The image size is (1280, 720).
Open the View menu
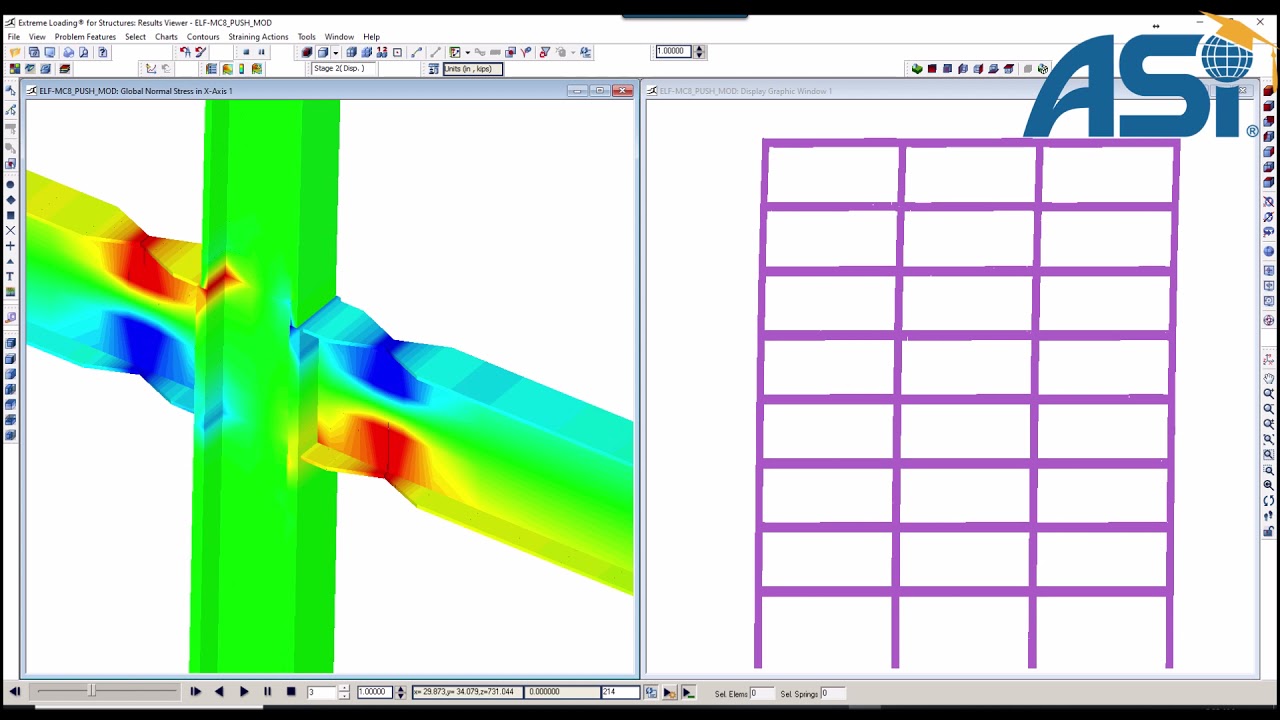coord(37,37)
